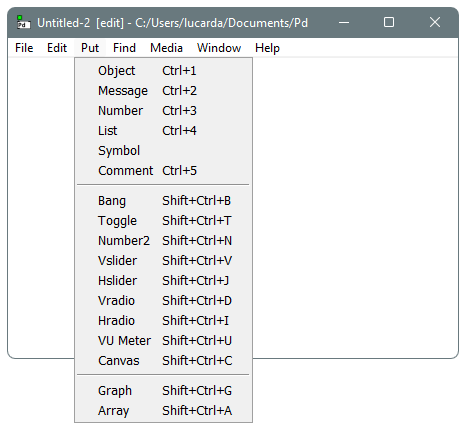The height and width of the screenshot is (431, 467).
Task: Pick Hslider from the Put menu
Action: (163, 281)
